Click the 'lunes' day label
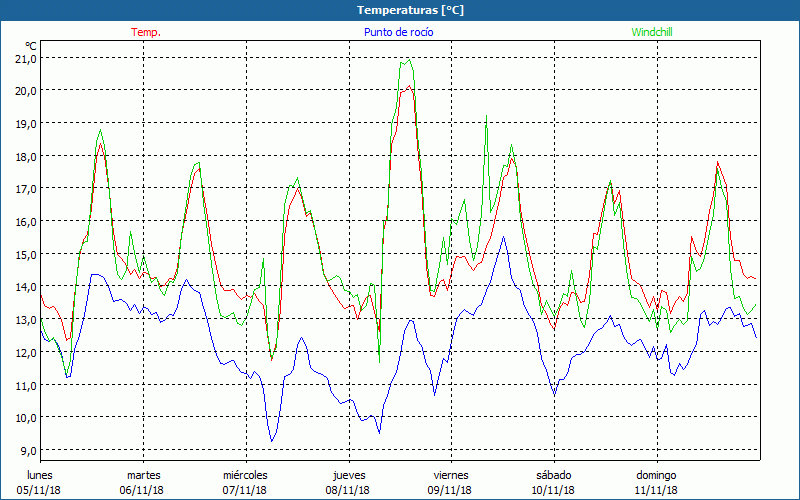Screen dimensions: 800x500 (x=40, y=475)
